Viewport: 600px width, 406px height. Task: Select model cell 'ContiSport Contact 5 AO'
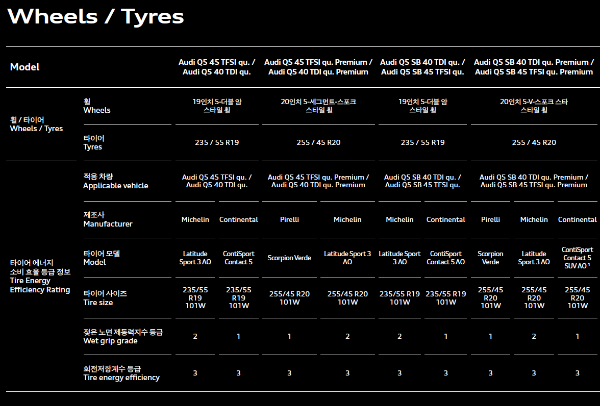pos(445,258)
